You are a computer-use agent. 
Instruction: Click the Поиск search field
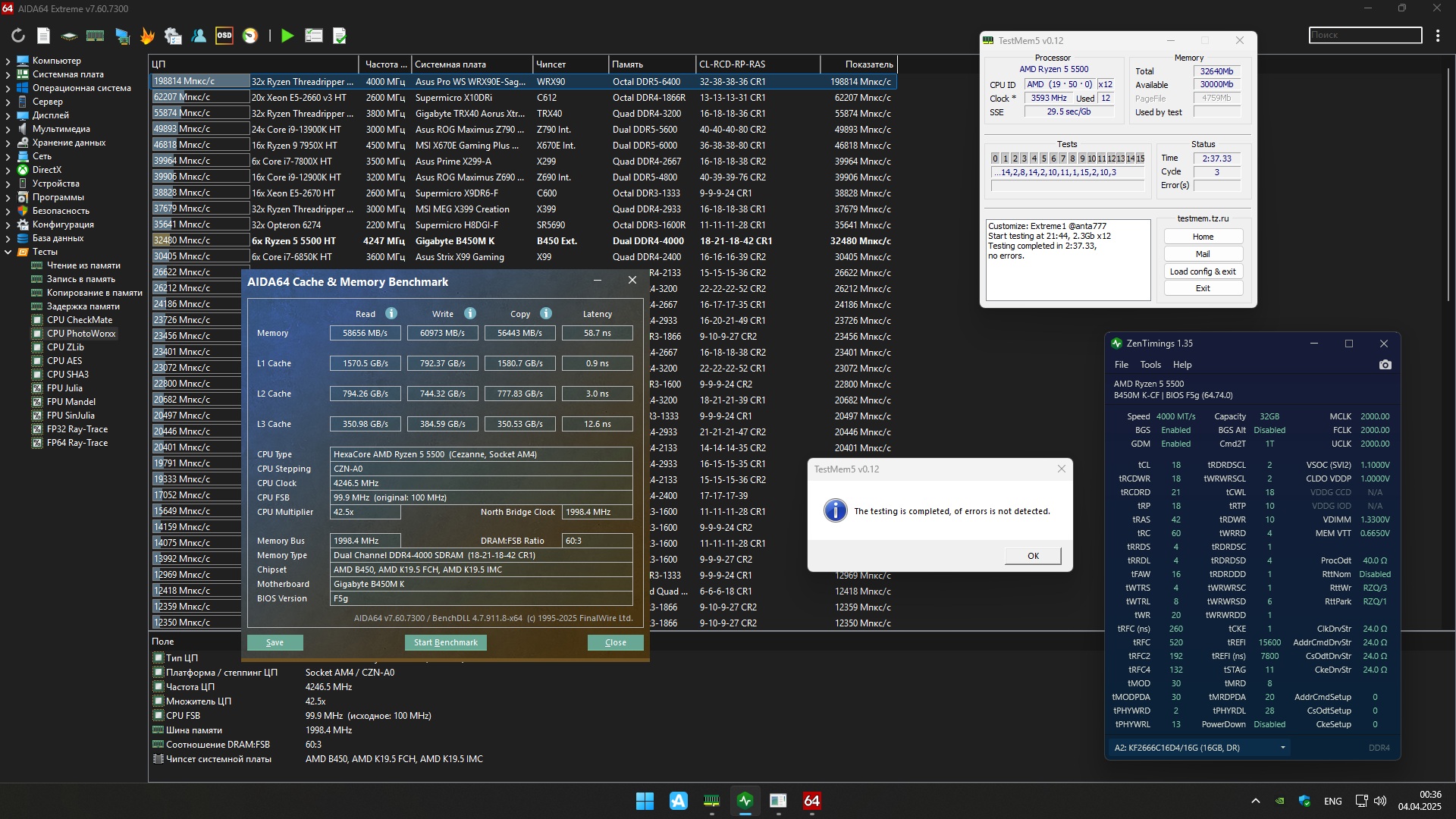point(1365,36)
